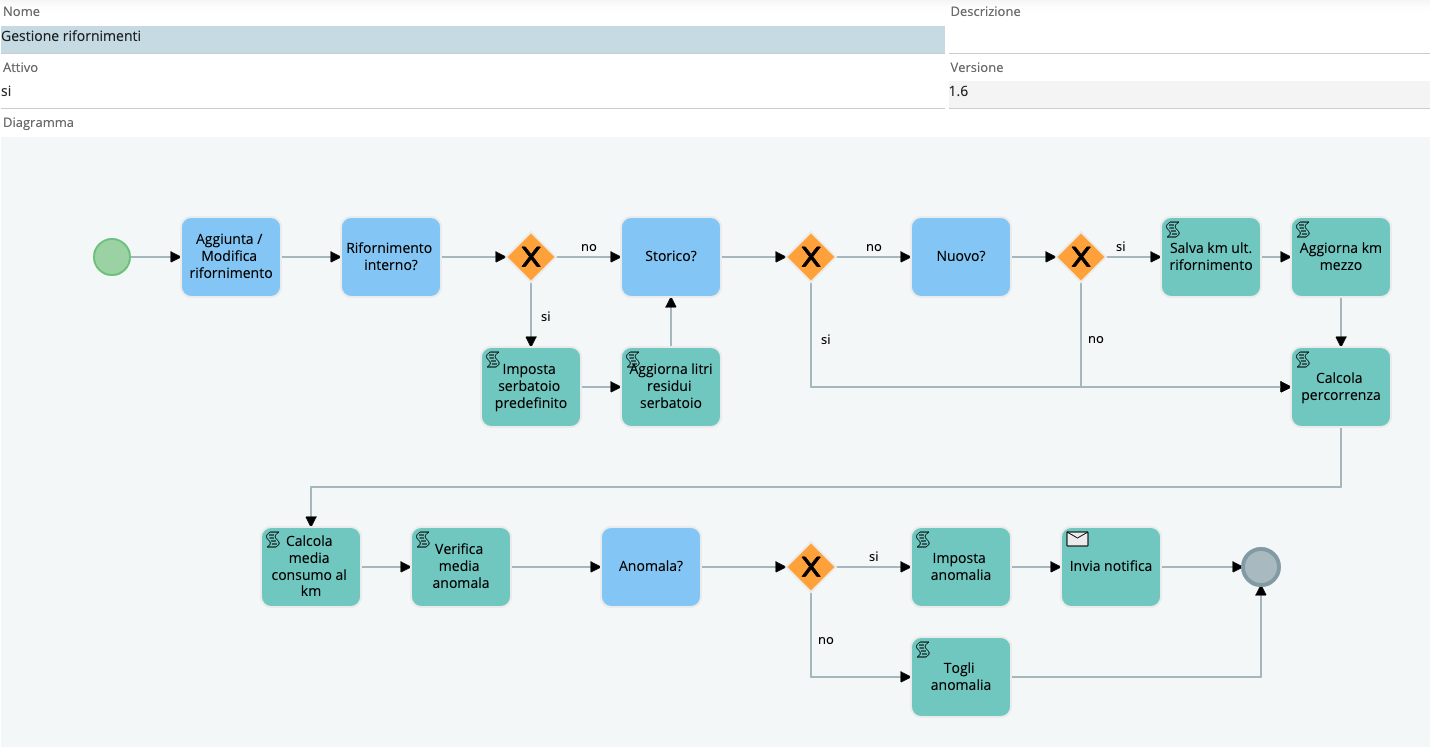Select the Rifornimento interno? task box
Image resolution: width=1430 pixels, height=747 pixels.
(391, 257)
